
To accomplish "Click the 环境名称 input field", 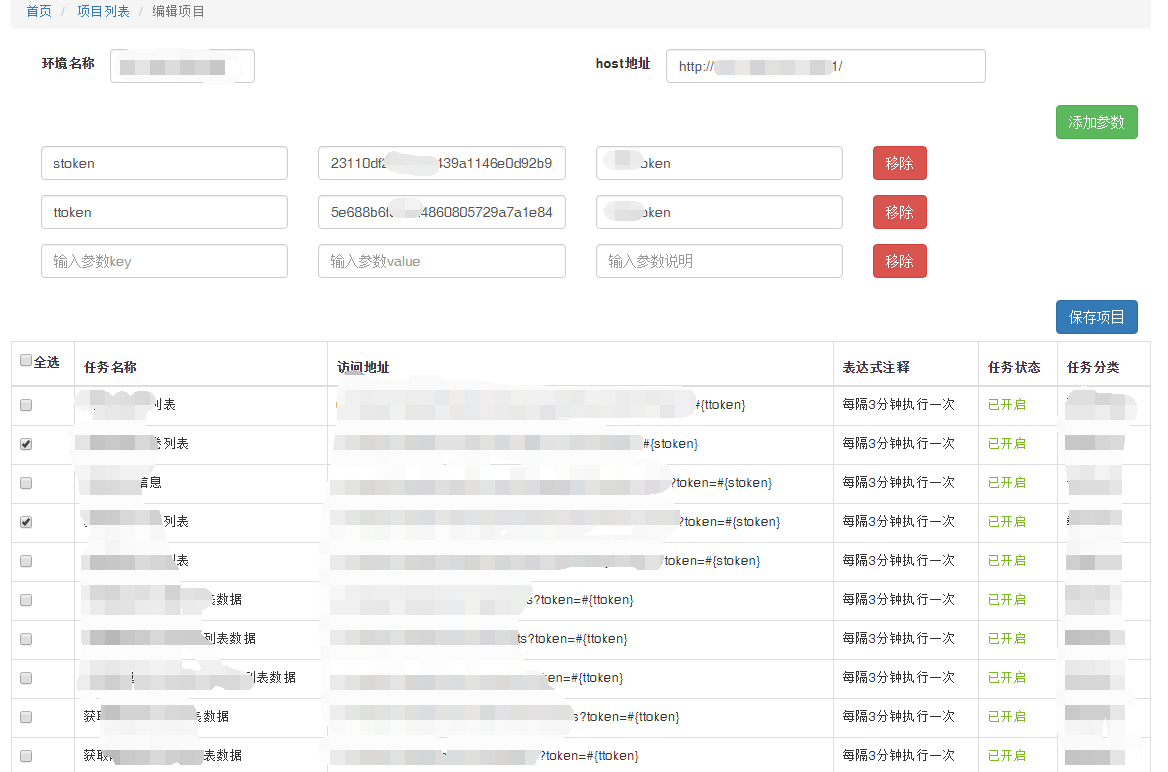I will pyautogui.click(x=182, y=66).
